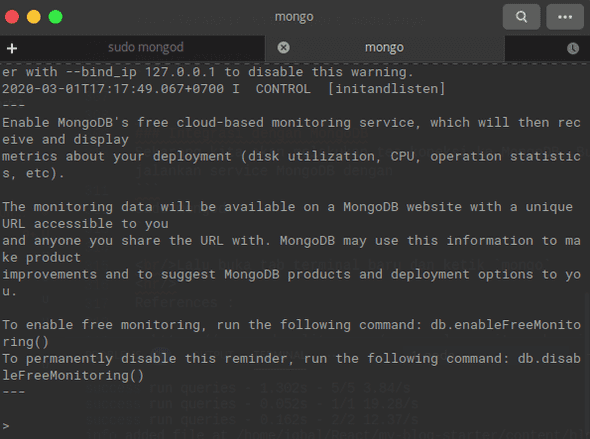Maximize the window with the green button
This screenshot has height=439, width=590.
click(x=56, y=17)
